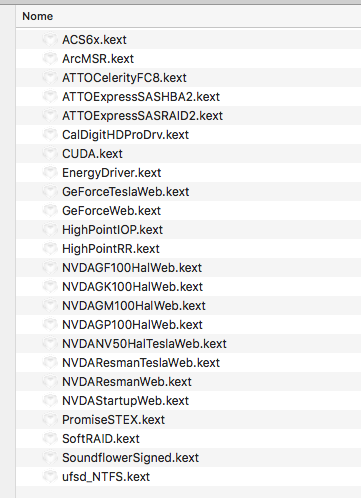Select the file name GeForceWeb.kext
The height and width of the screenshot is (498, 361).
click(x=112, y=211)
